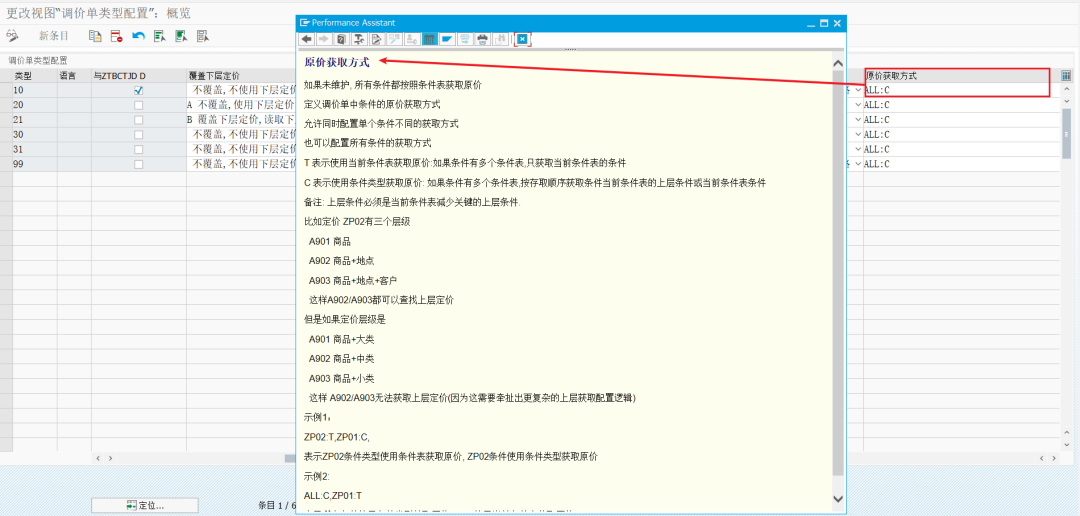Click the deselect all icon
Viewport: 1080px width, 516px height.
202,36
